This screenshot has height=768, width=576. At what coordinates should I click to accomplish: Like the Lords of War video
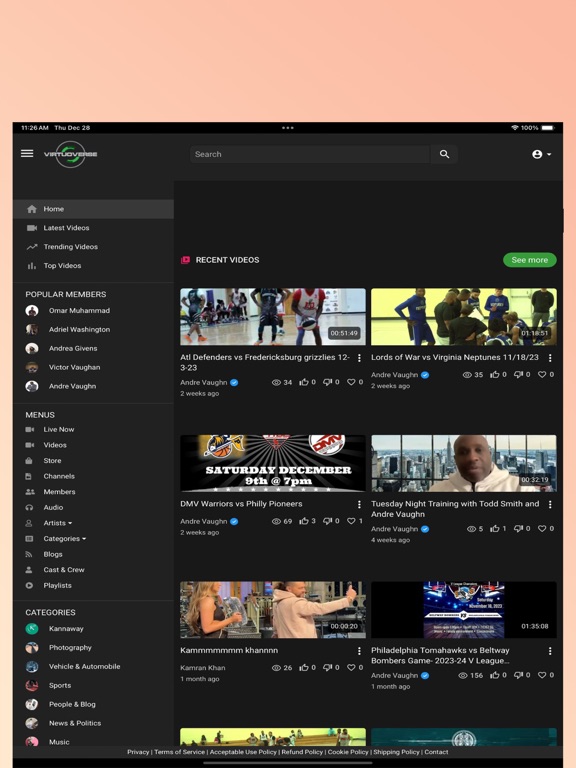coord(495,375)
